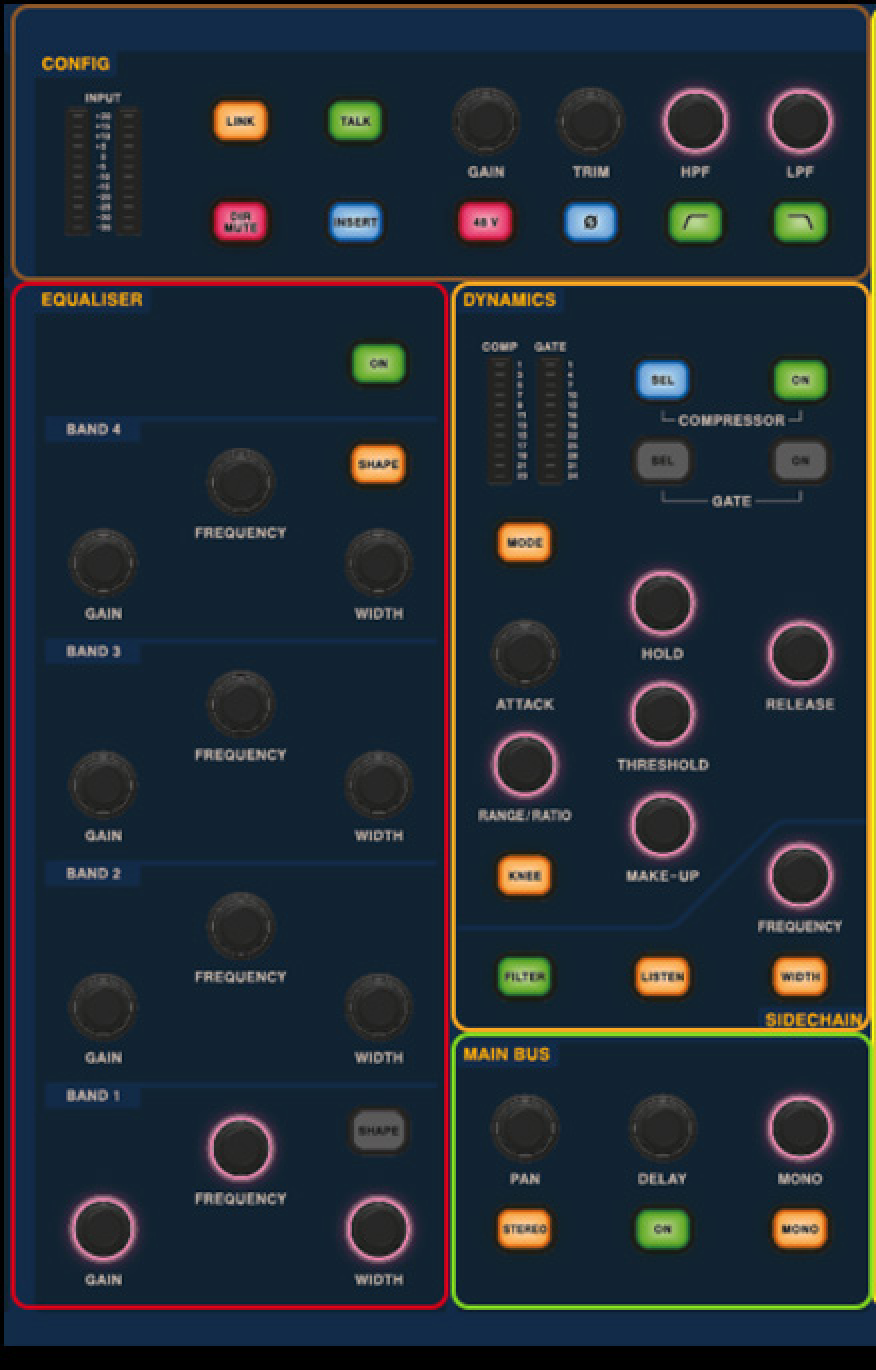Click the Band 3 GAIN knob
Viewport: 876px width, 1370px height.
pos(103,785)
